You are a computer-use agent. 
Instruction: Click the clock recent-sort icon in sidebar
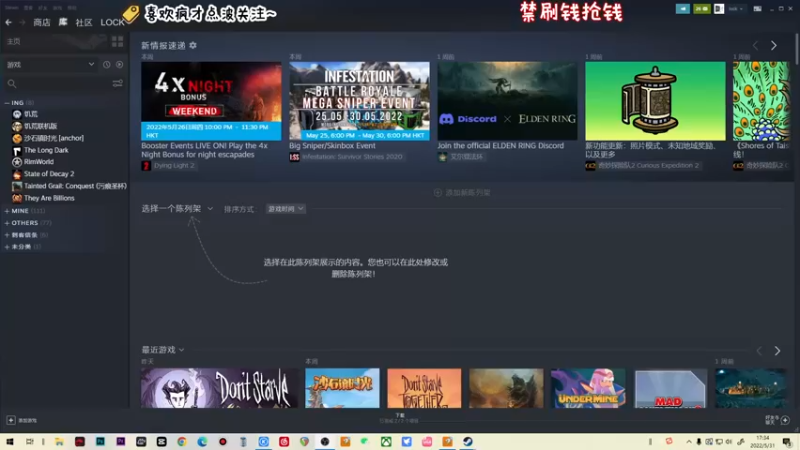pos(107,65)
